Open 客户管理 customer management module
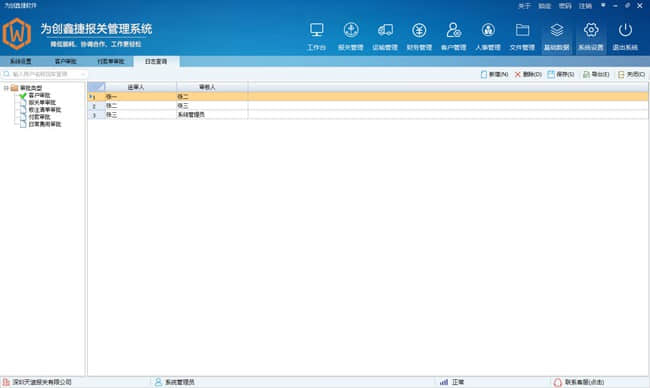Screen dimensions: 650x388 coord(454,36)
